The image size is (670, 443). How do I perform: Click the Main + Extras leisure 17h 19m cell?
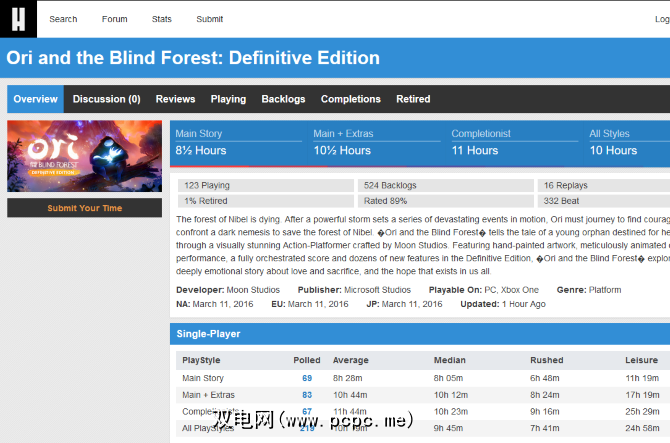[642, 395]
